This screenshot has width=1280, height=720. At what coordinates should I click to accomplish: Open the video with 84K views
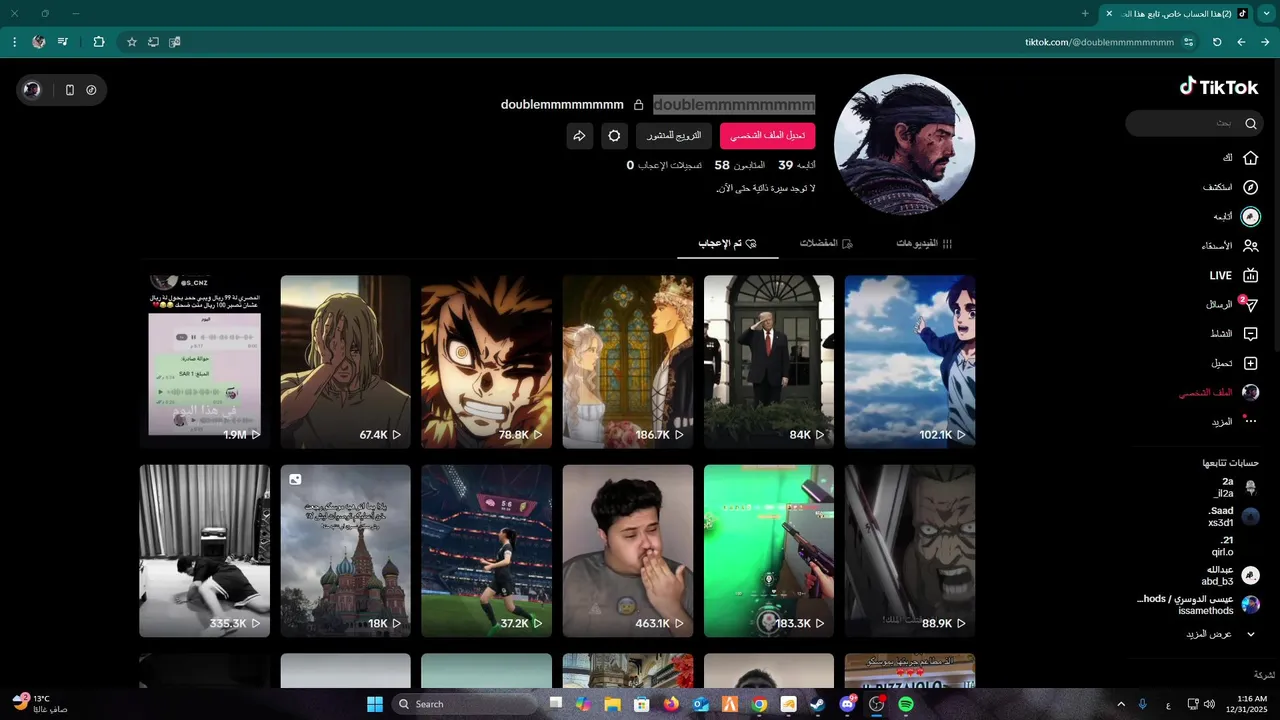tap(769, 361)
